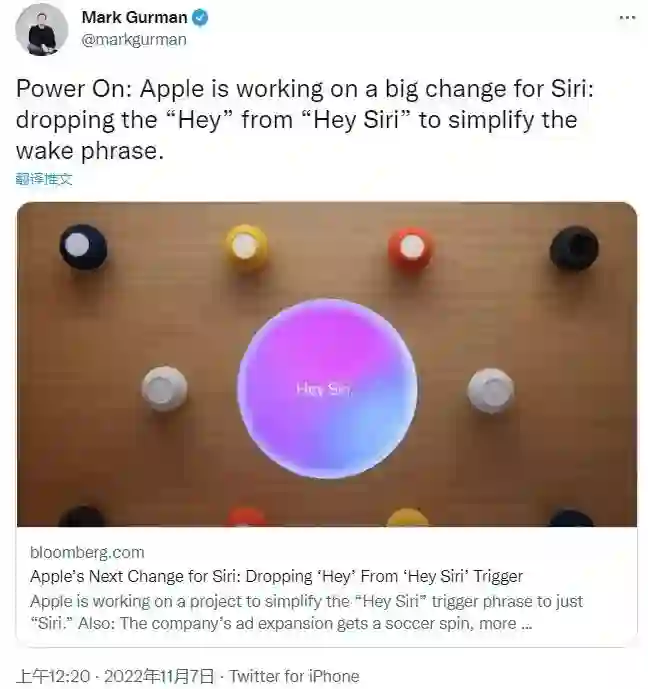This screenshot has width=648, height=689.
Task: Click the article description preview text
Action: click(307, 612)
